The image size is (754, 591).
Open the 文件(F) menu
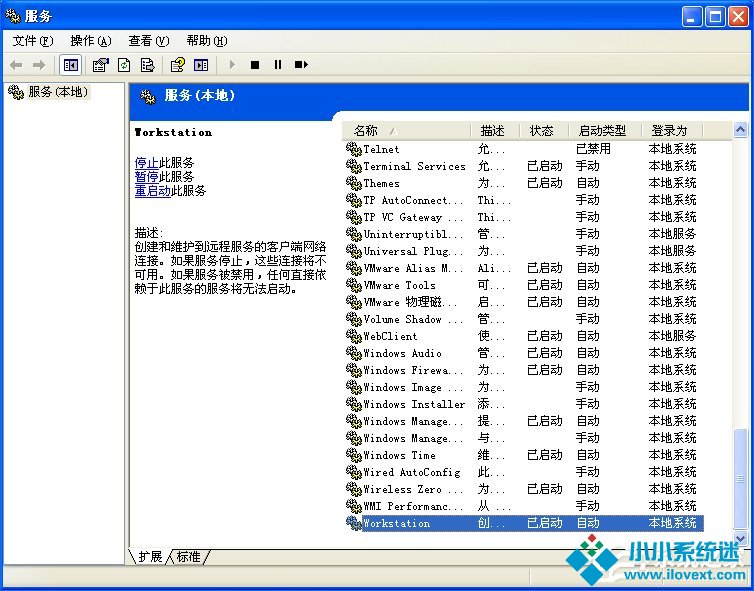(x=33, y=41)
